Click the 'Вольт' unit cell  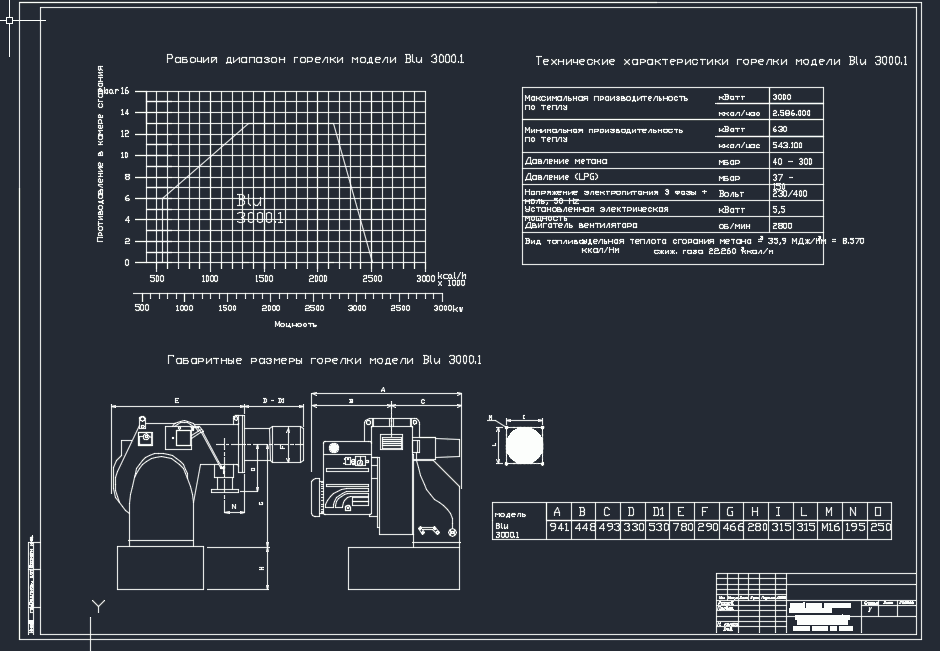tap(731, 194)
